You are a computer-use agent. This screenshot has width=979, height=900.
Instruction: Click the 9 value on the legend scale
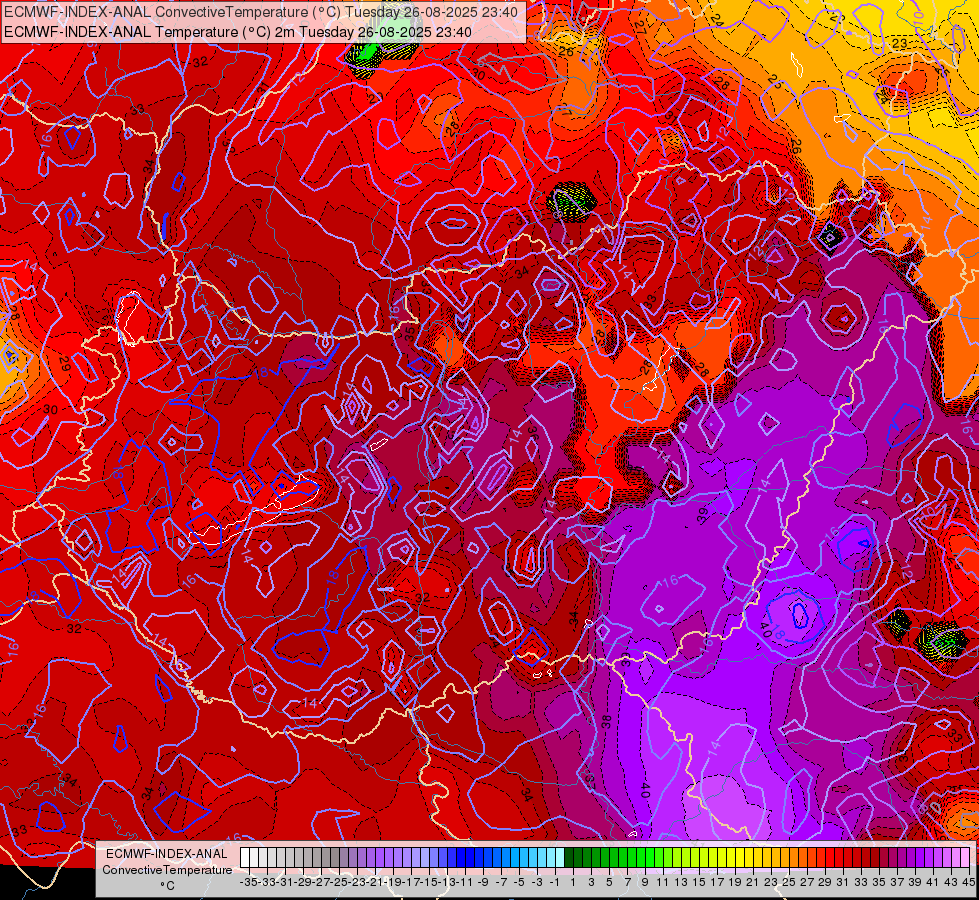(x=645, y=882)
